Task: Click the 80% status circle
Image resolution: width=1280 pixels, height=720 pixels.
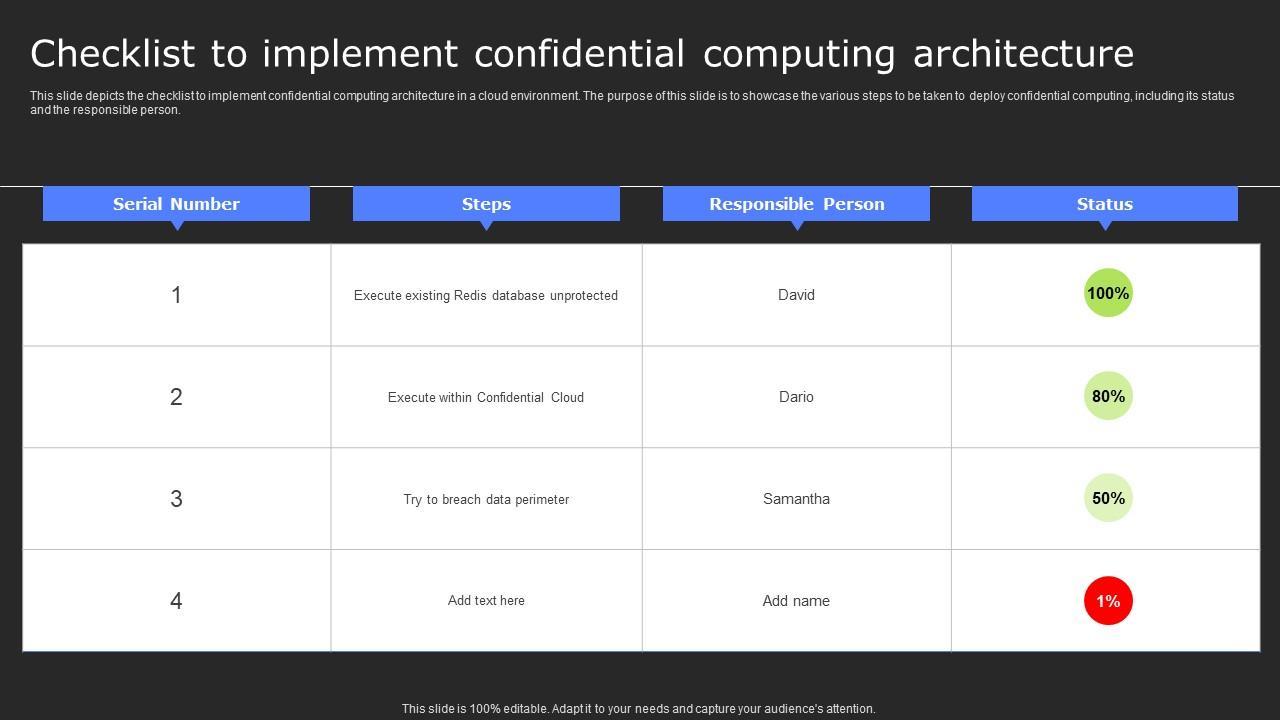Action: 1108,396
